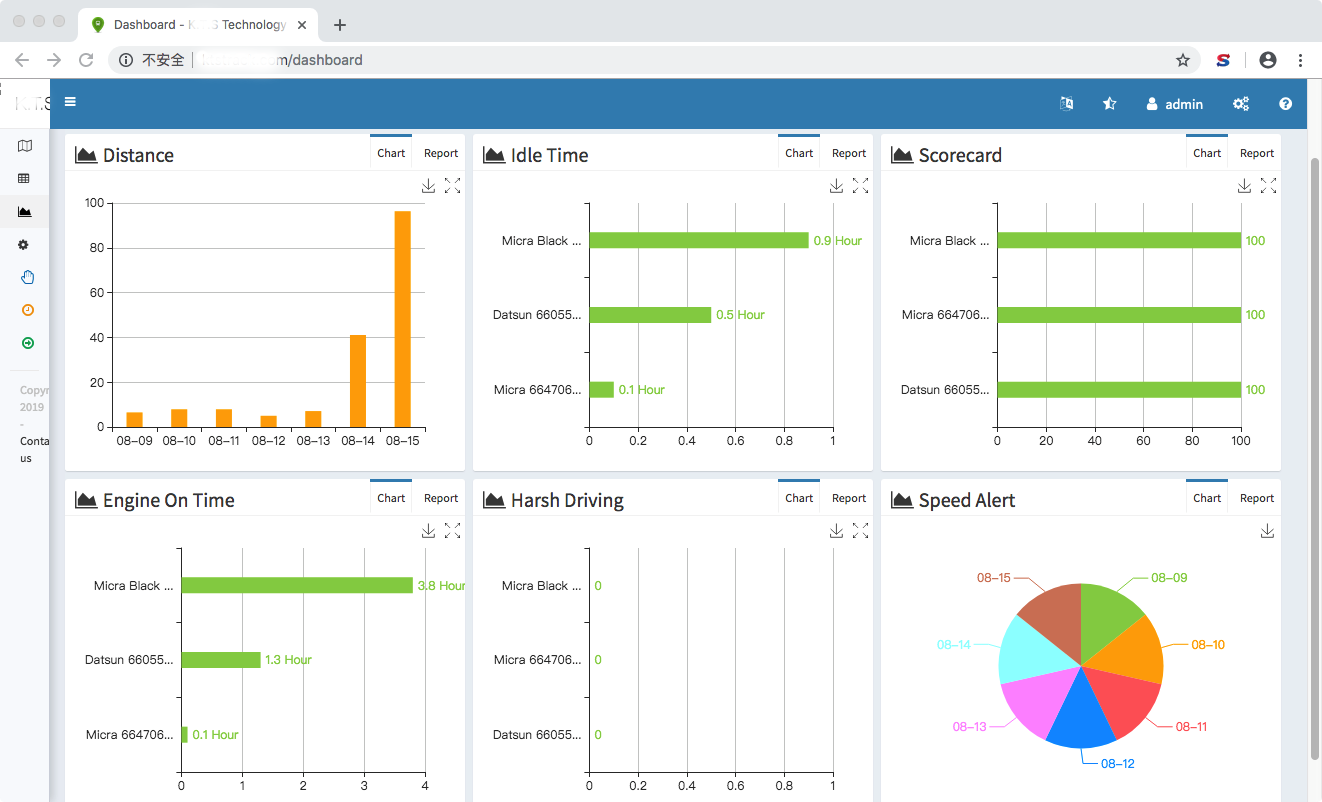
Task: Click the favorites star icon in header
Action: [1109, 103]
